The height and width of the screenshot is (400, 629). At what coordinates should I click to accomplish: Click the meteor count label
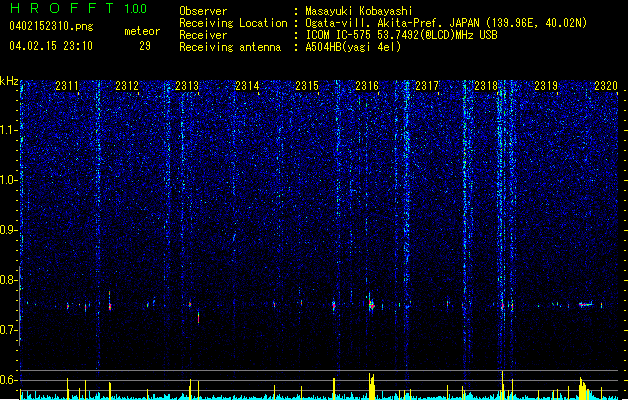coord(142,31)
